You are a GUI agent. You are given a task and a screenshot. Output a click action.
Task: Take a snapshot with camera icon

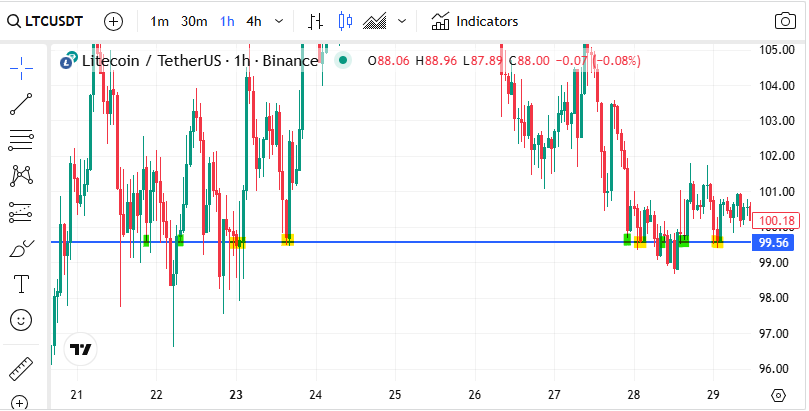785,21
